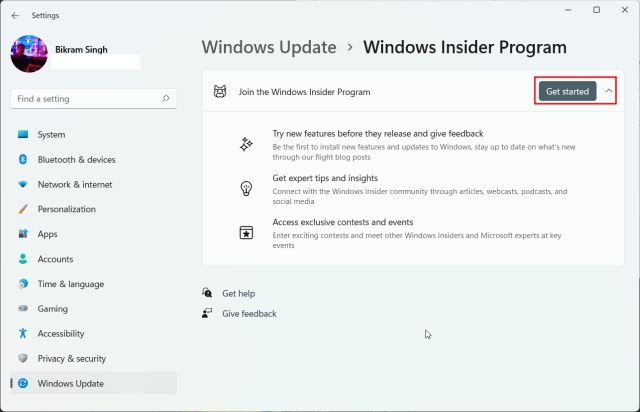Click the Time & language globe icon
The image size is (640, 412).
click(23, 284)
